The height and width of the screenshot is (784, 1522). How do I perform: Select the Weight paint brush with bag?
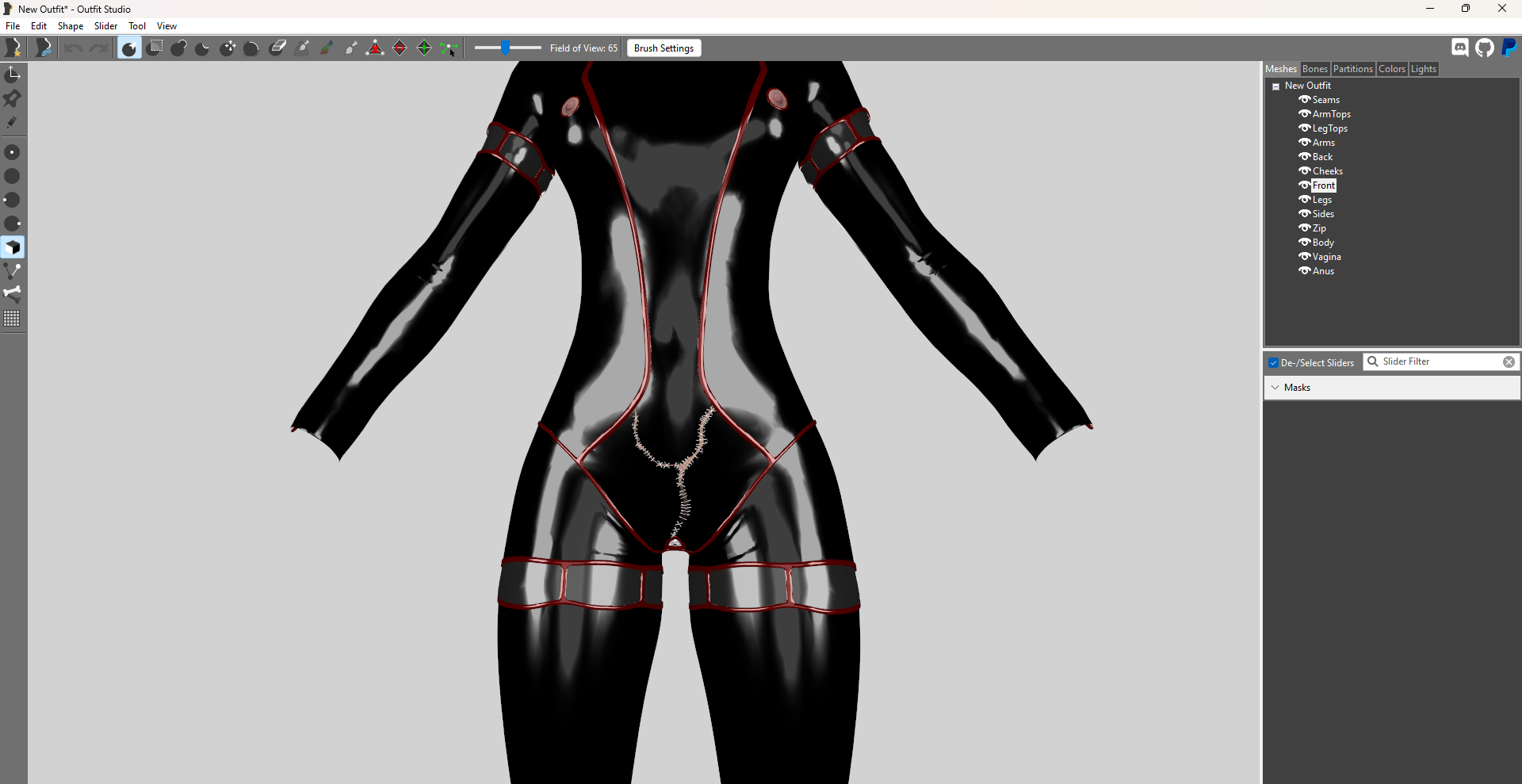click(x=302, y=48)
